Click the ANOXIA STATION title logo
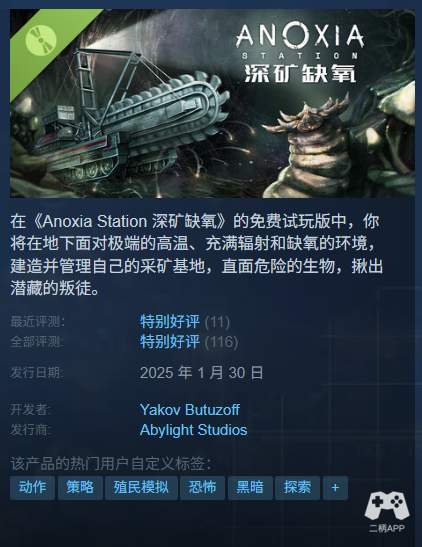 [300, 41]
